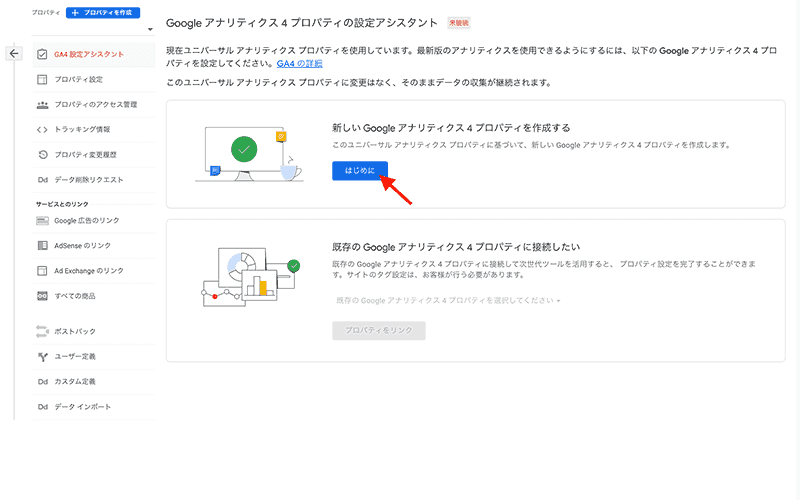
Task: Click the blue はじめに button
Action: point(360,171)
